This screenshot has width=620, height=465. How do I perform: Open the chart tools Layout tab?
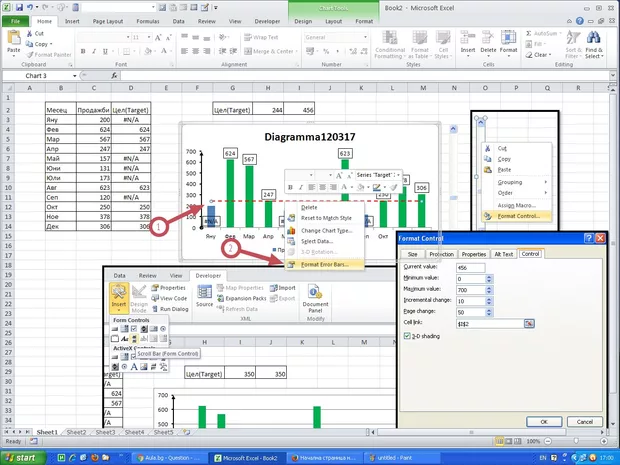333,21
